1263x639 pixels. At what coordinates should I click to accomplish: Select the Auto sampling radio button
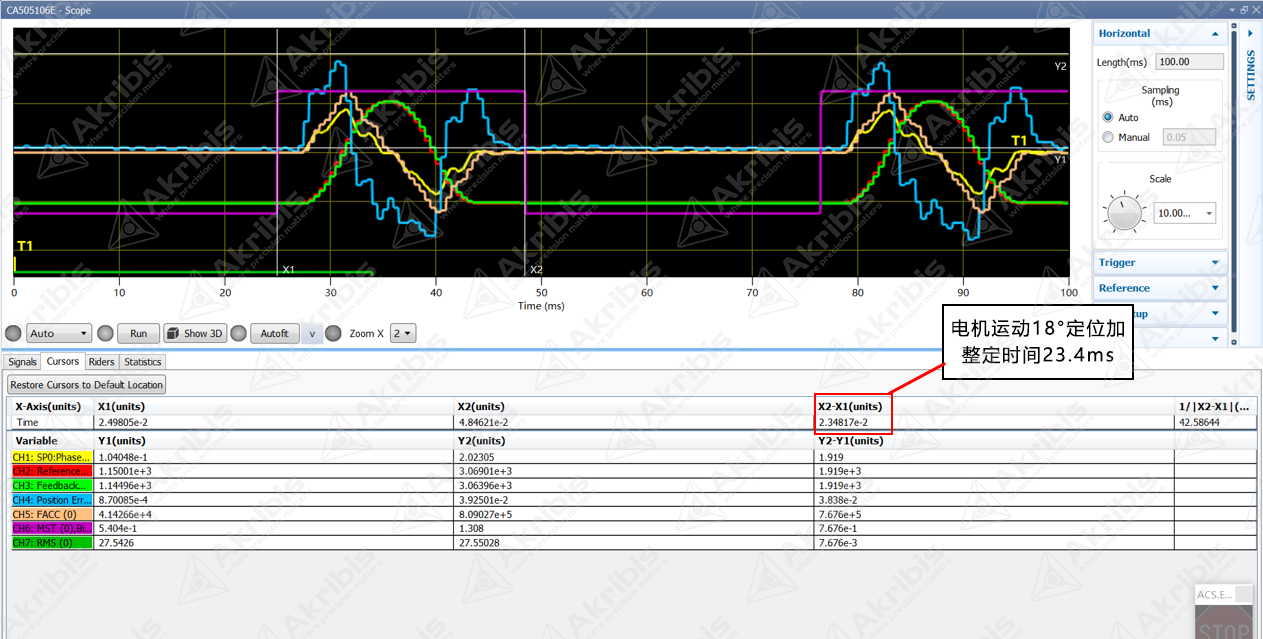tap(1108, 117)
